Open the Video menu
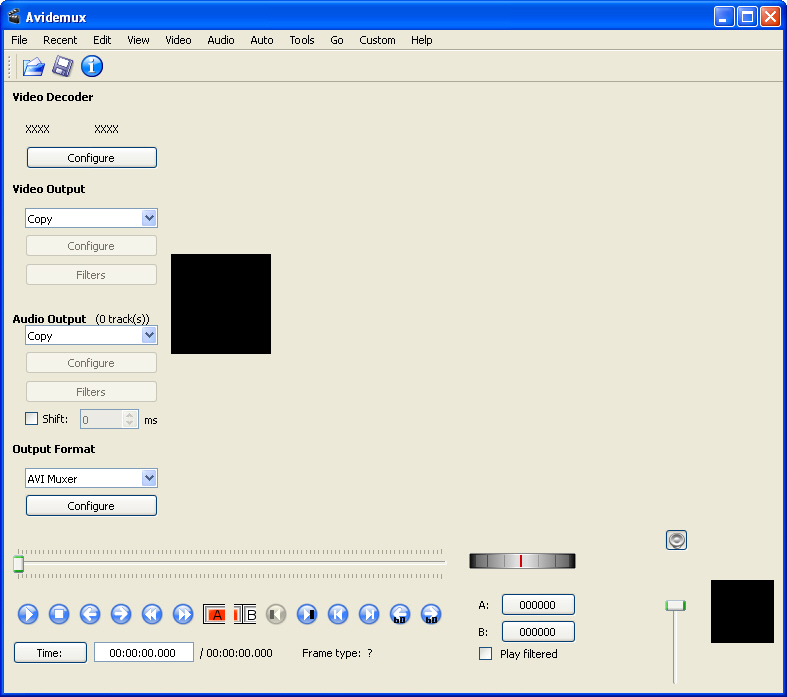 (x=178, y=40)
